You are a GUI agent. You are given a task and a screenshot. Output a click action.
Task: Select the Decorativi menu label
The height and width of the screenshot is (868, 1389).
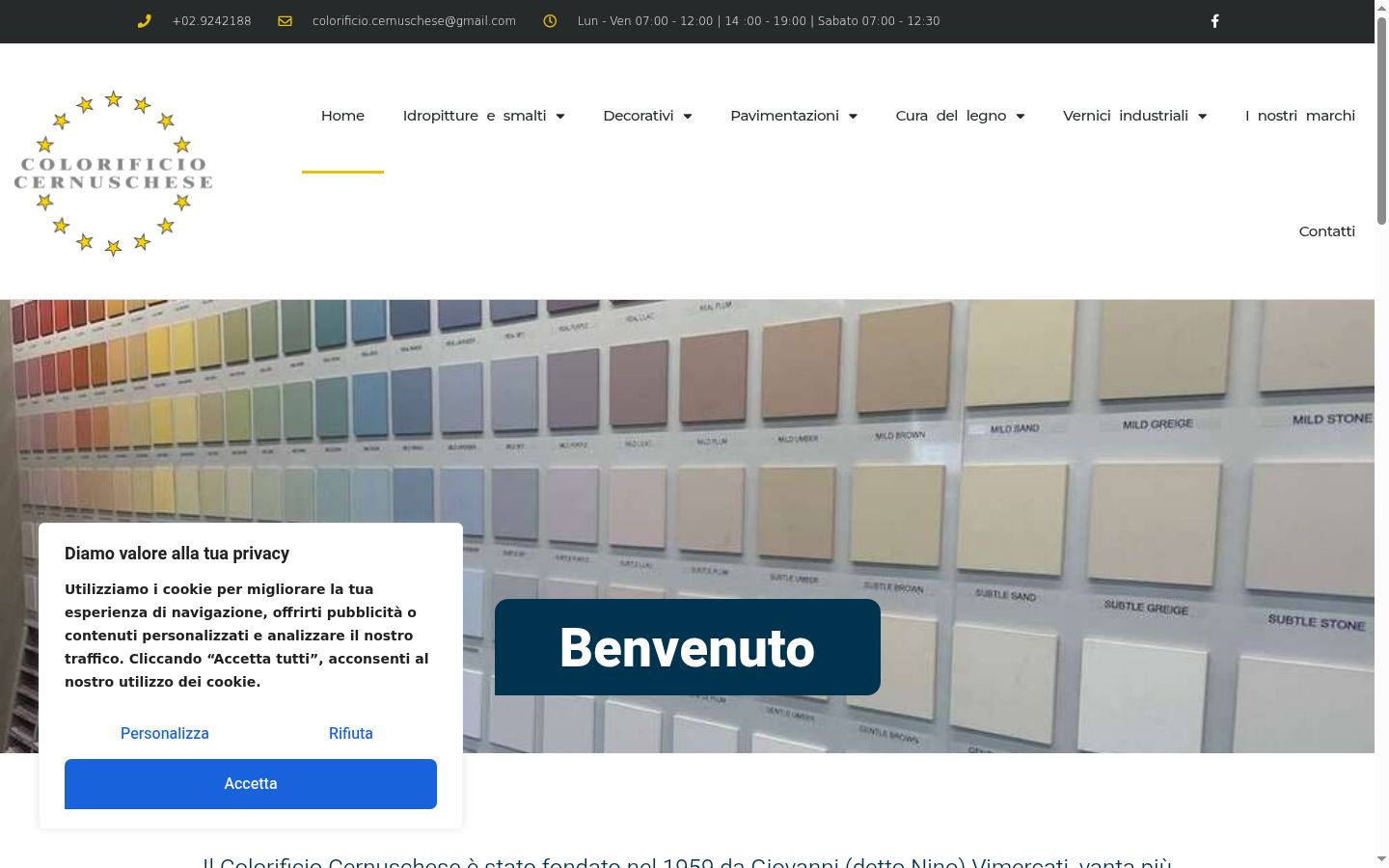pyautogui.click(x=639, y=116)
